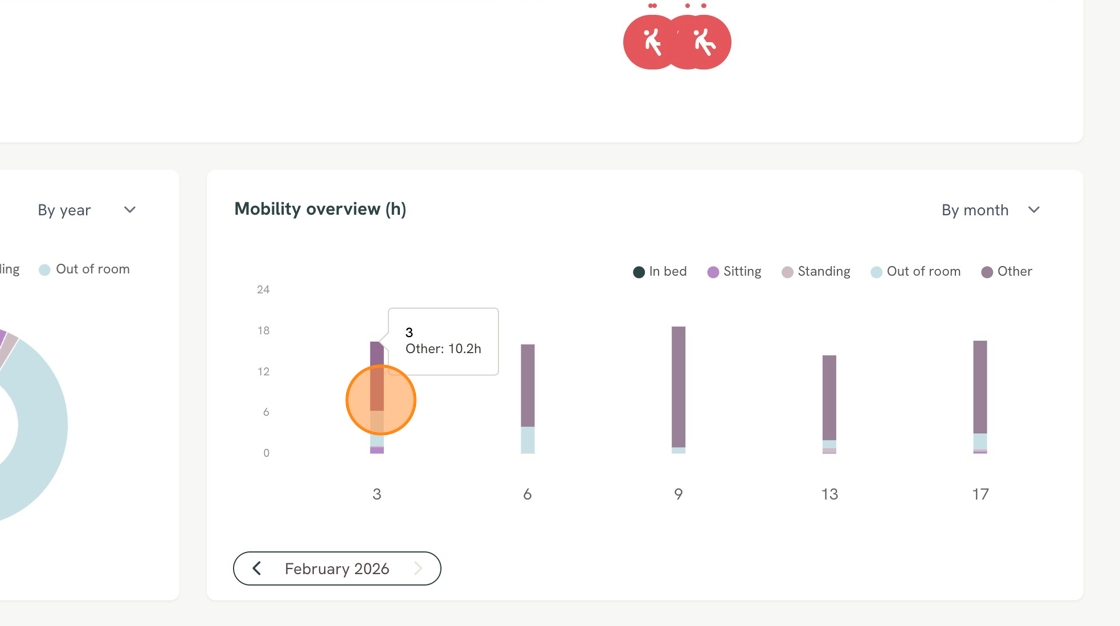The width and height of the screenshot is (1120, 626).
Task: Expand the By year dropdown chevron
Action: tap(129, 209)
